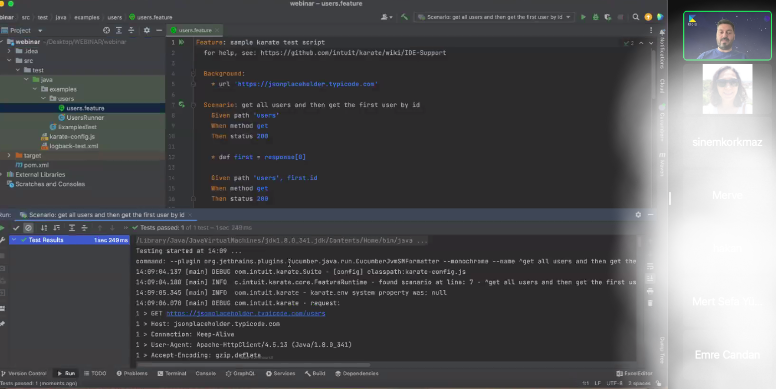Toggle Show Passed tests checkmark
776x389 pixels.
click(16, 228)
